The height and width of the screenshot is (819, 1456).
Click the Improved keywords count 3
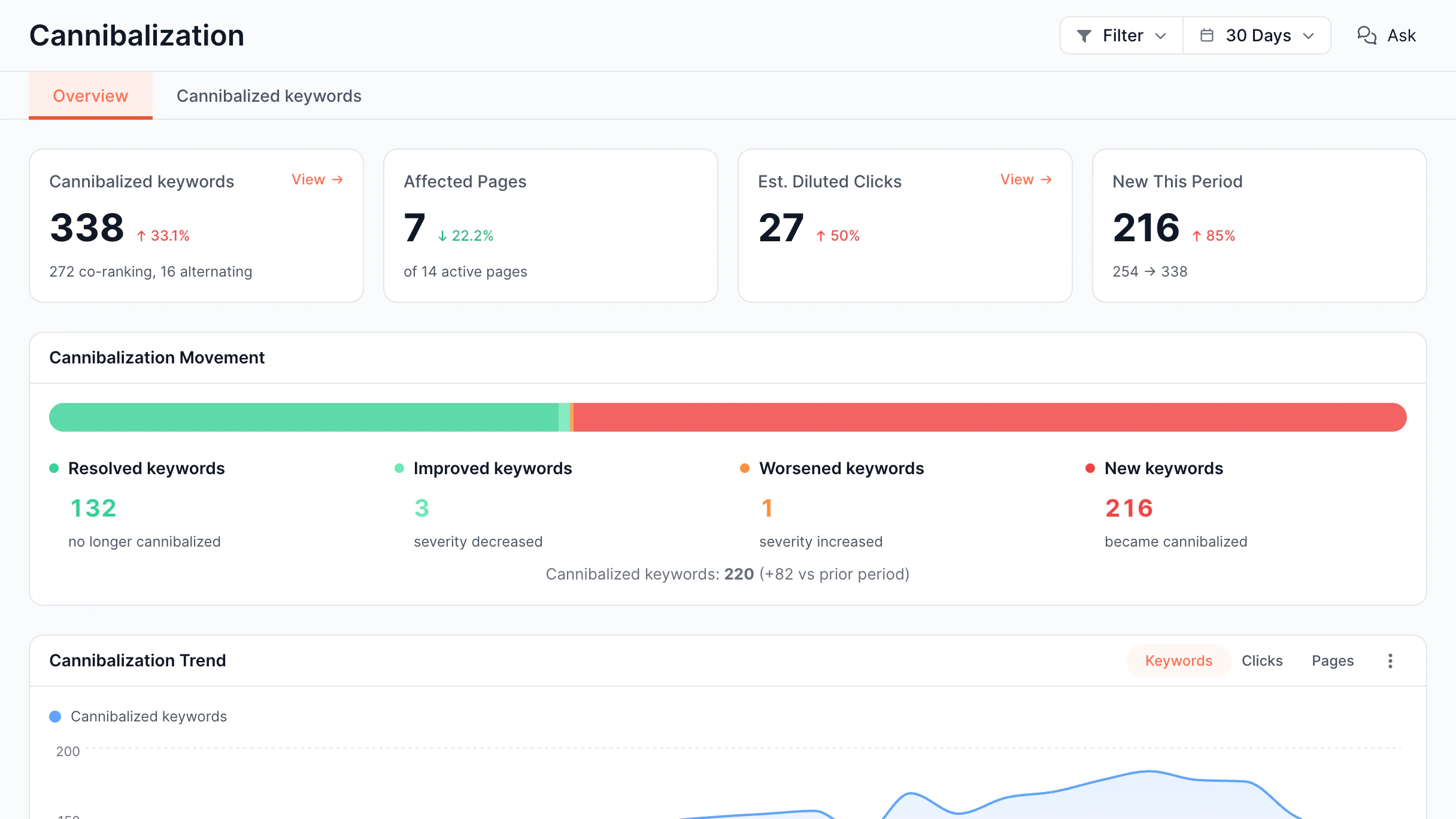click(422, 508)
